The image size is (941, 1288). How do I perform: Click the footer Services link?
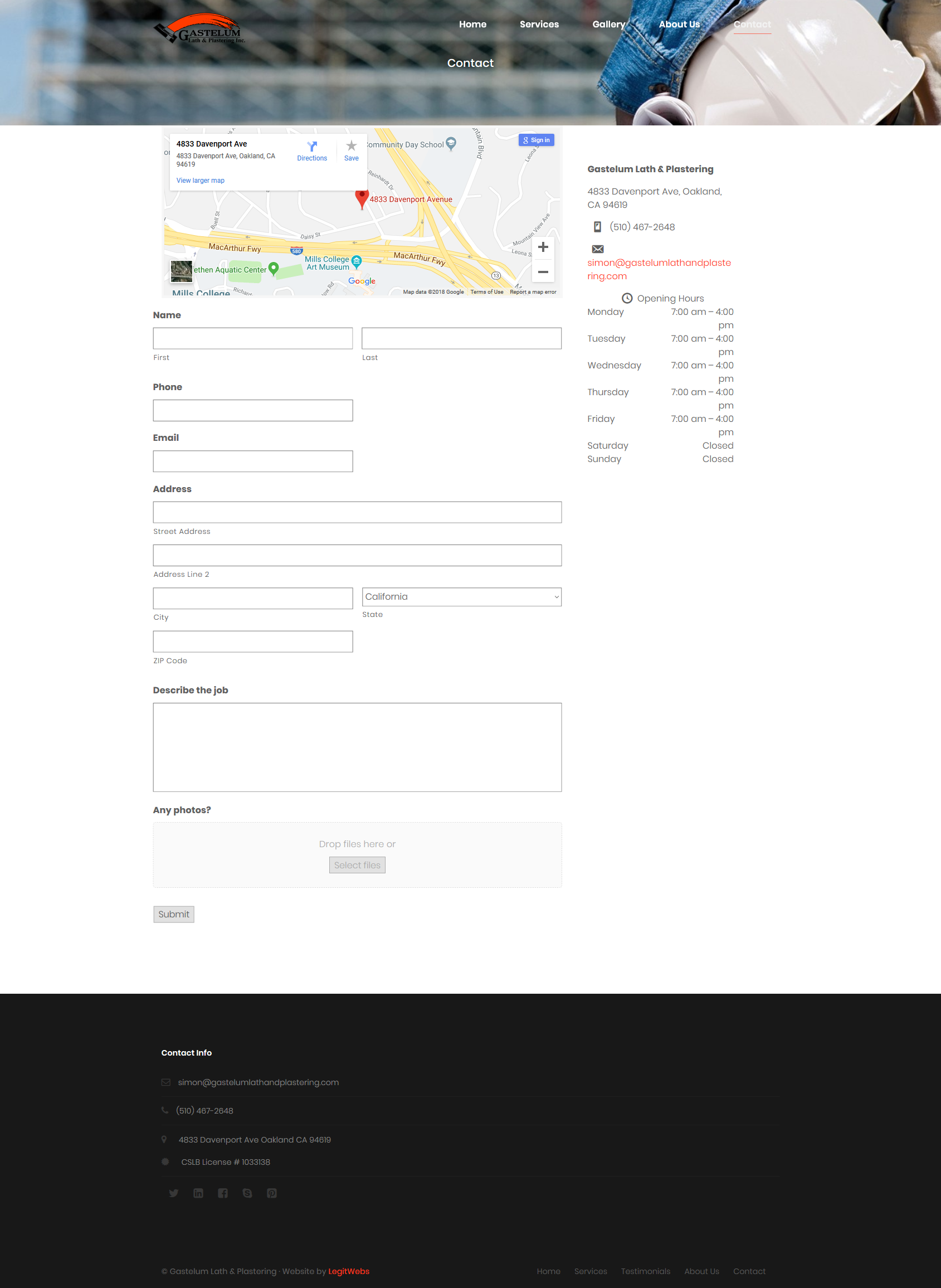coord(591,1271)
